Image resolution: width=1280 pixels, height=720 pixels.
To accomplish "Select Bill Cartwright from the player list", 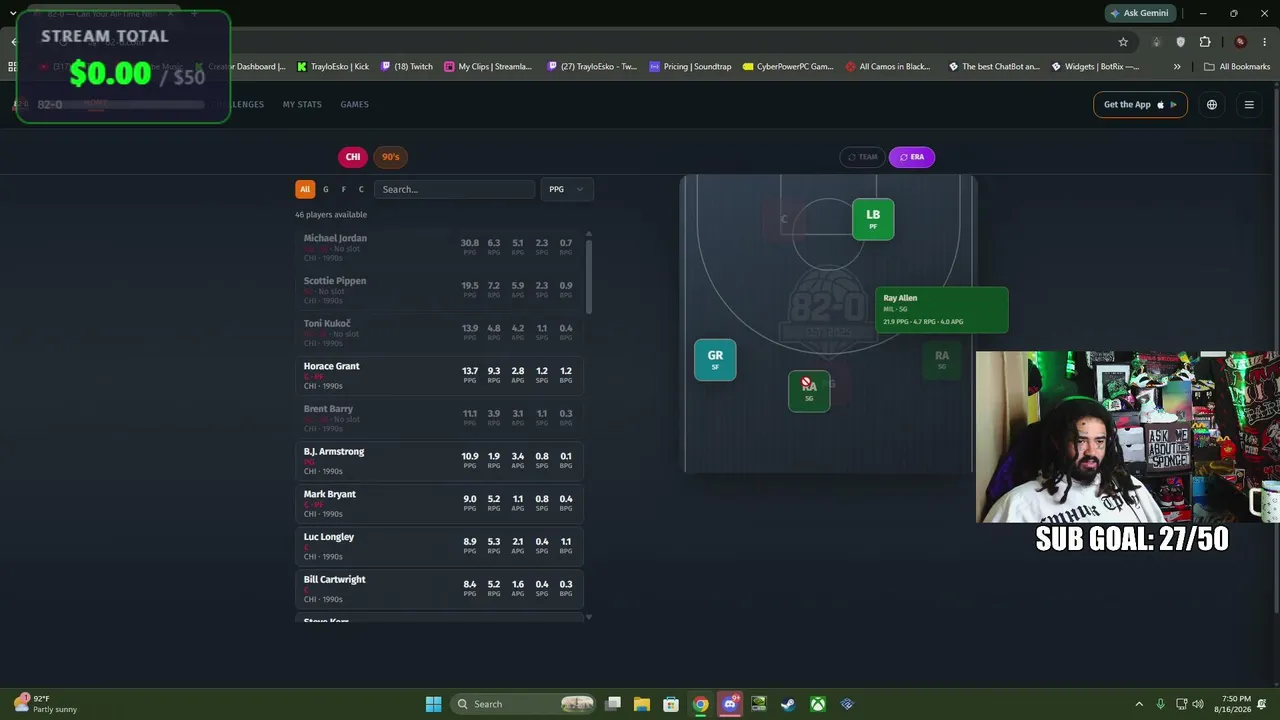I will coord(439,589).
